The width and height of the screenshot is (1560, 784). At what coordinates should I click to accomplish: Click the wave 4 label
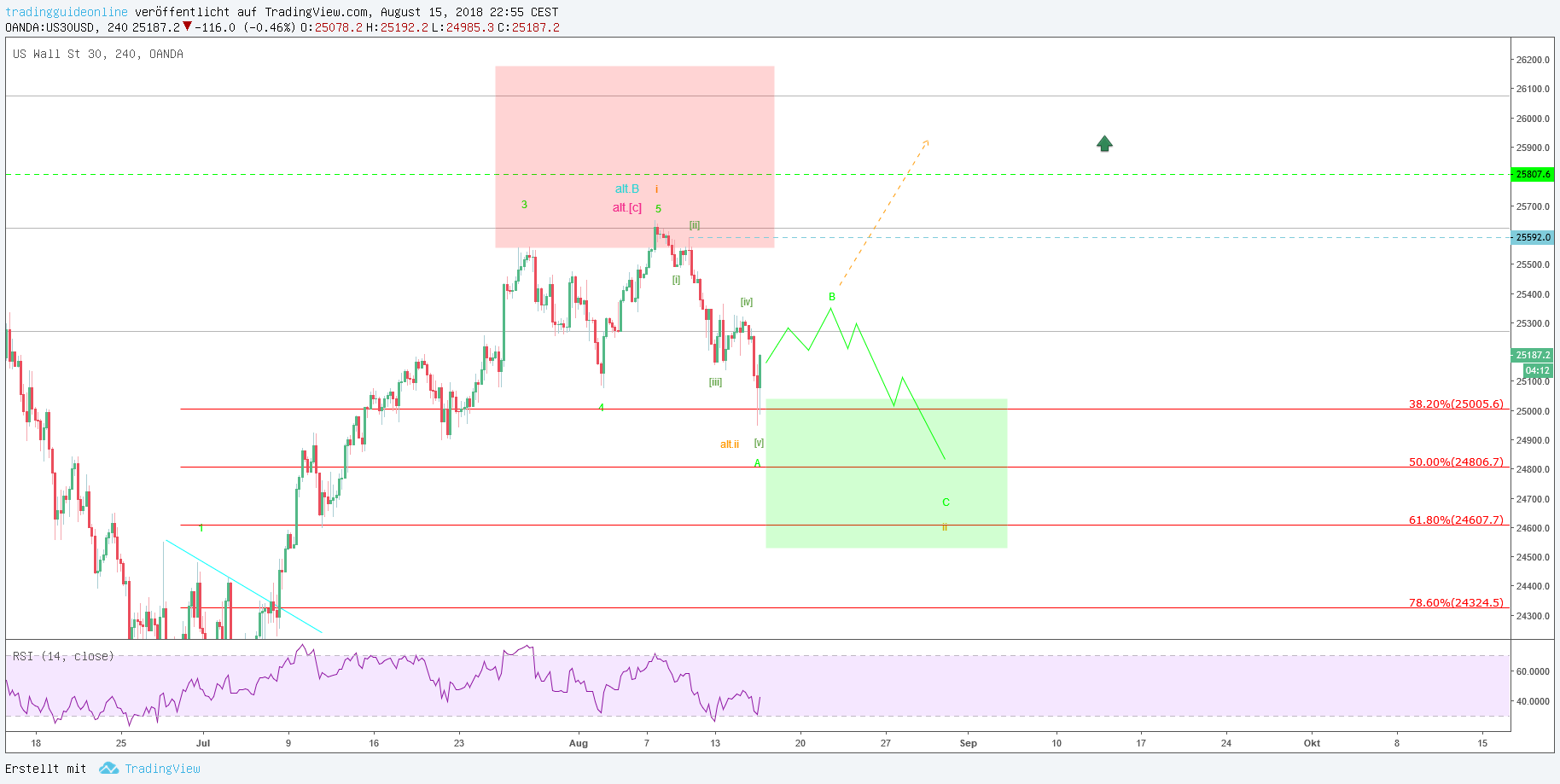tap(601, 408)
